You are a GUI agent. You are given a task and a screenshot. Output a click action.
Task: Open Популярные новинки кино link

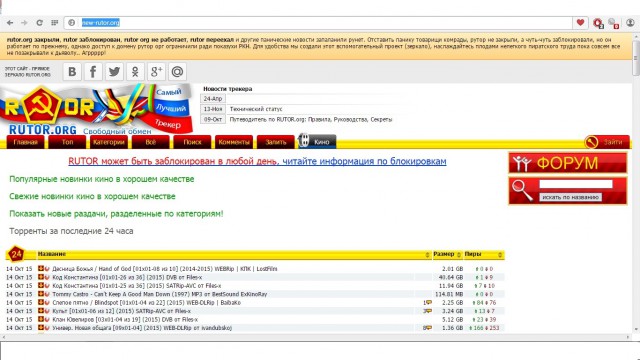tap(102, 179)
